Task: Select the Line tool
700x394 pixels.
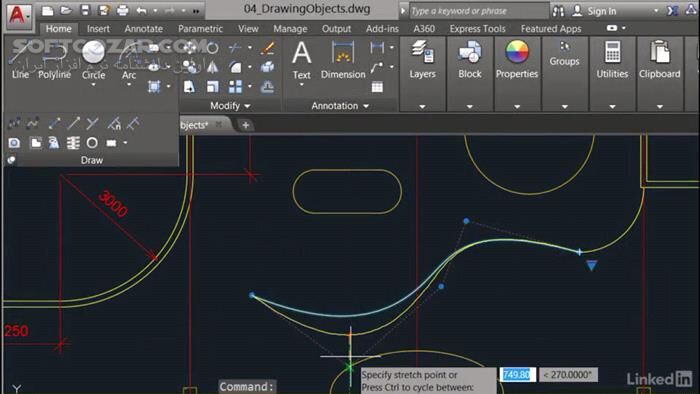Action: point(20,61)
